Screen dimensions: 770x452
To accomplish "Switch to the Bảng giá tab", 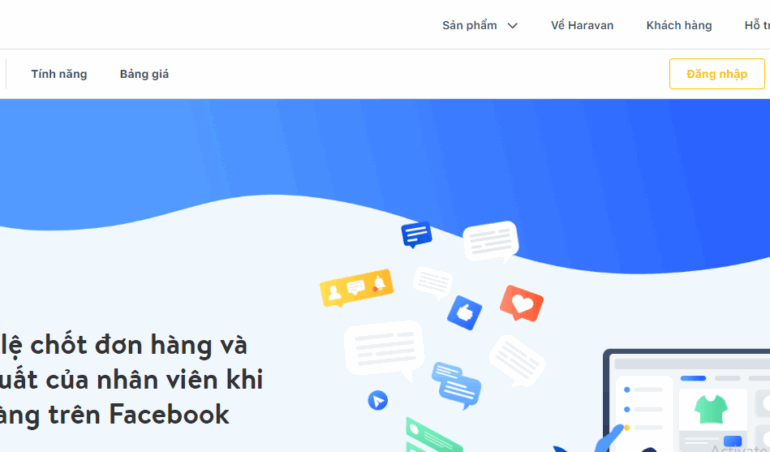I will coord(144,74).
